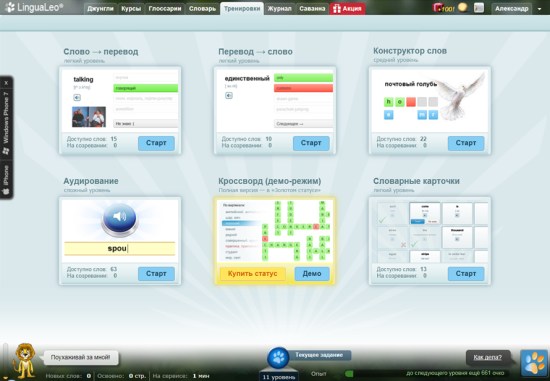Click the Аудирование text input field

click(120, 248)
